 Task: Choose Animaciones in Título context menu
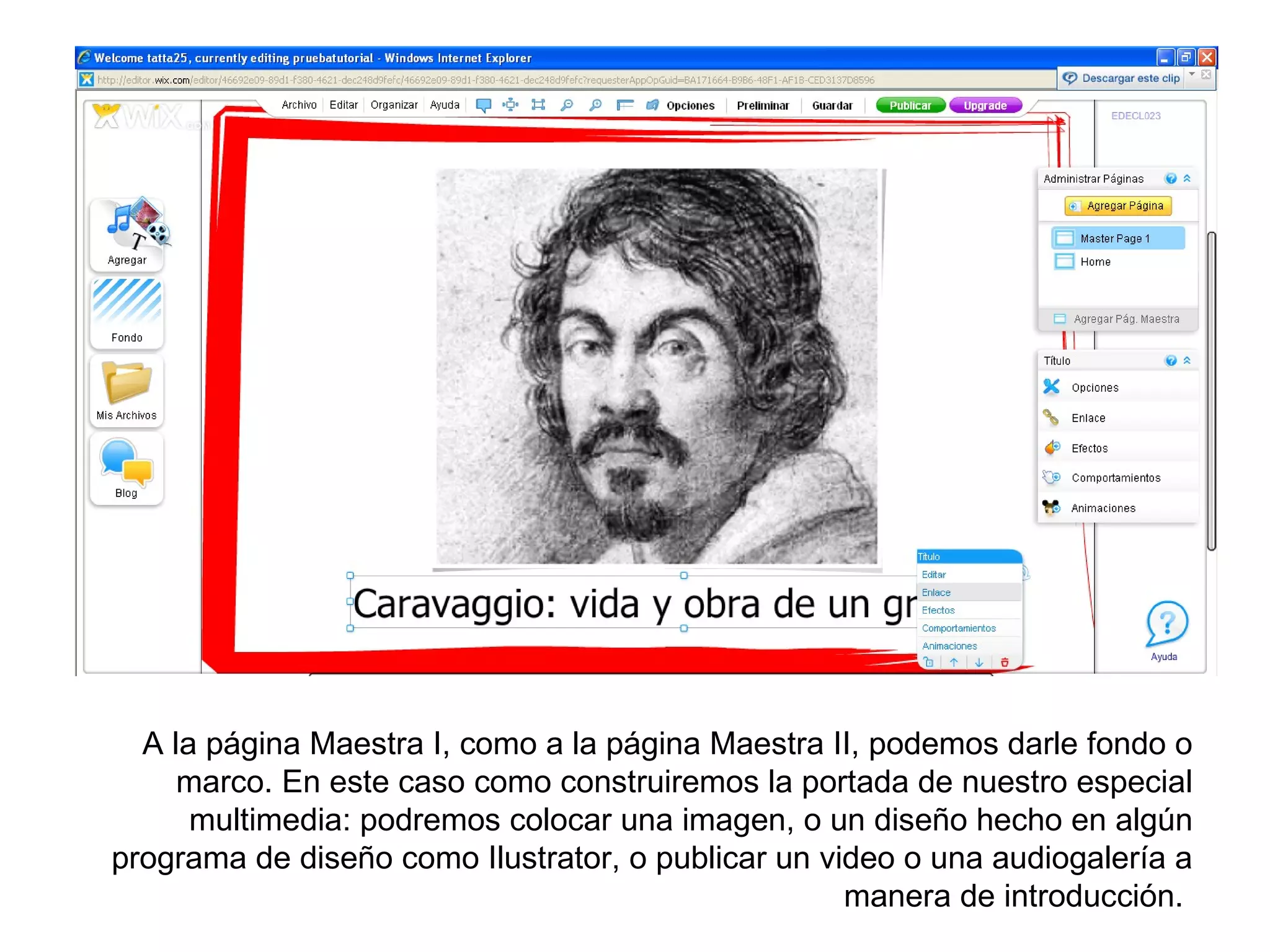coord(969,646)
